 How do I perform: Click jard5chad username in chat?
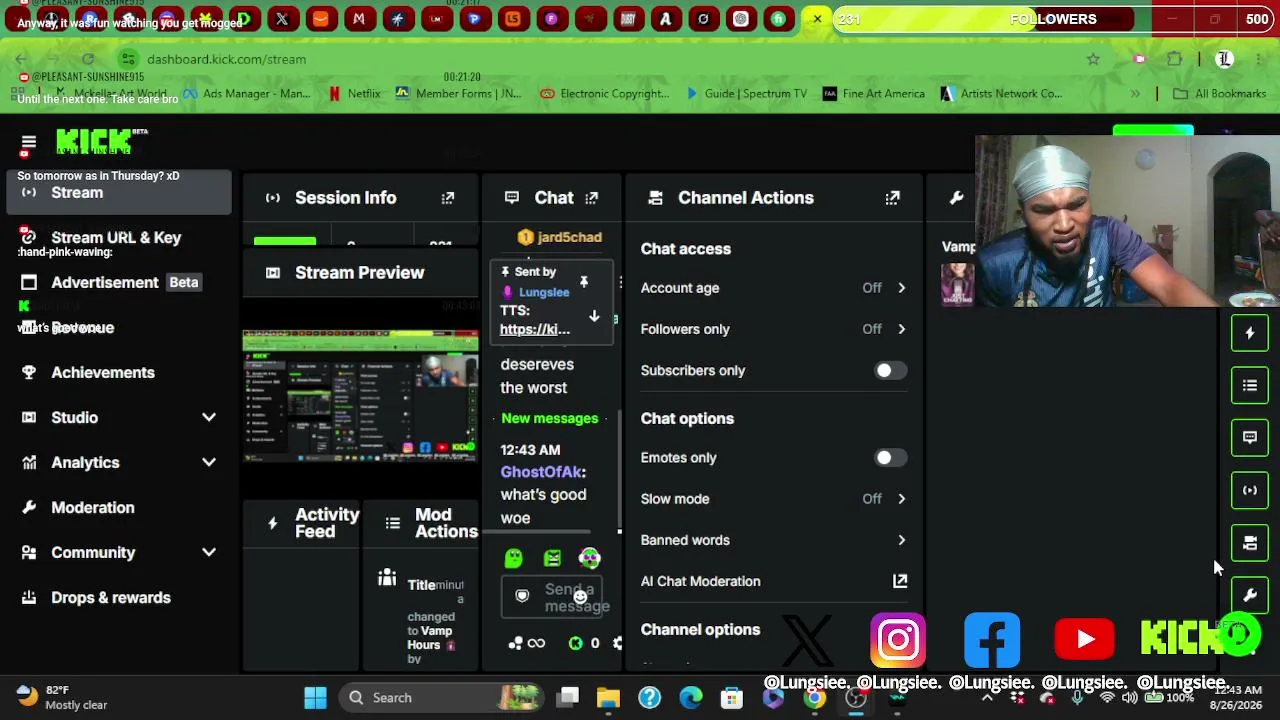tap(570, 237)
